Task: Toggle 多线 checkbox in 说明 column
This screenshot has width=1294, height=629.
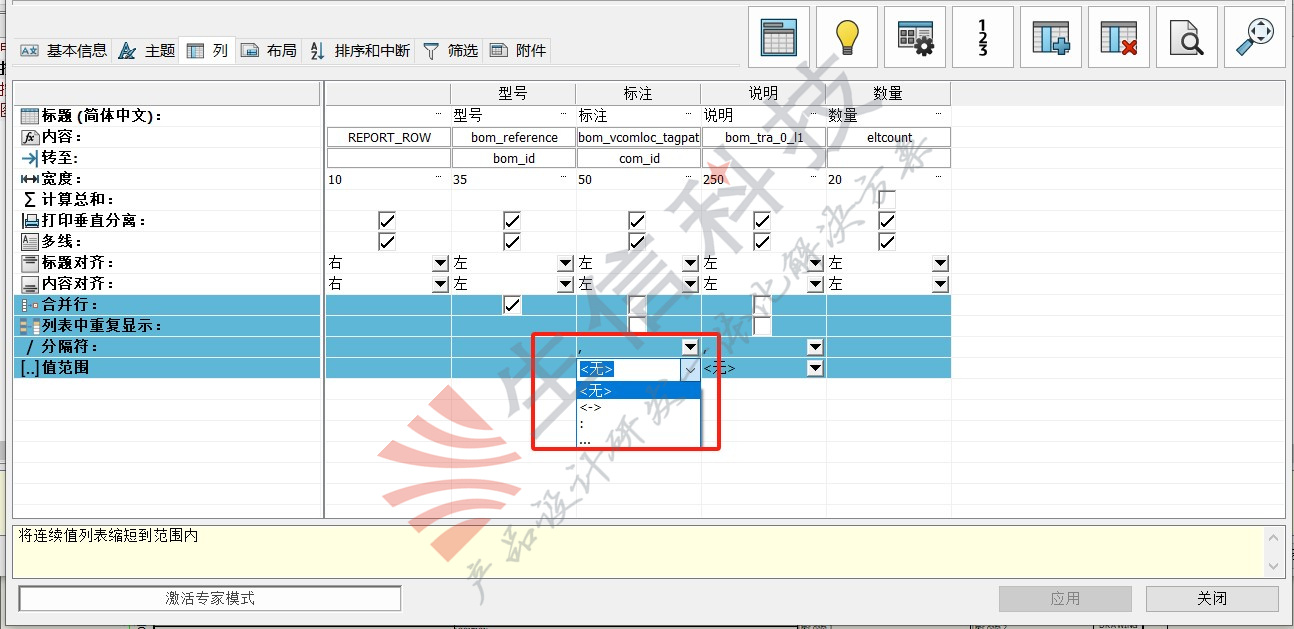Action: tap(762, 241)
